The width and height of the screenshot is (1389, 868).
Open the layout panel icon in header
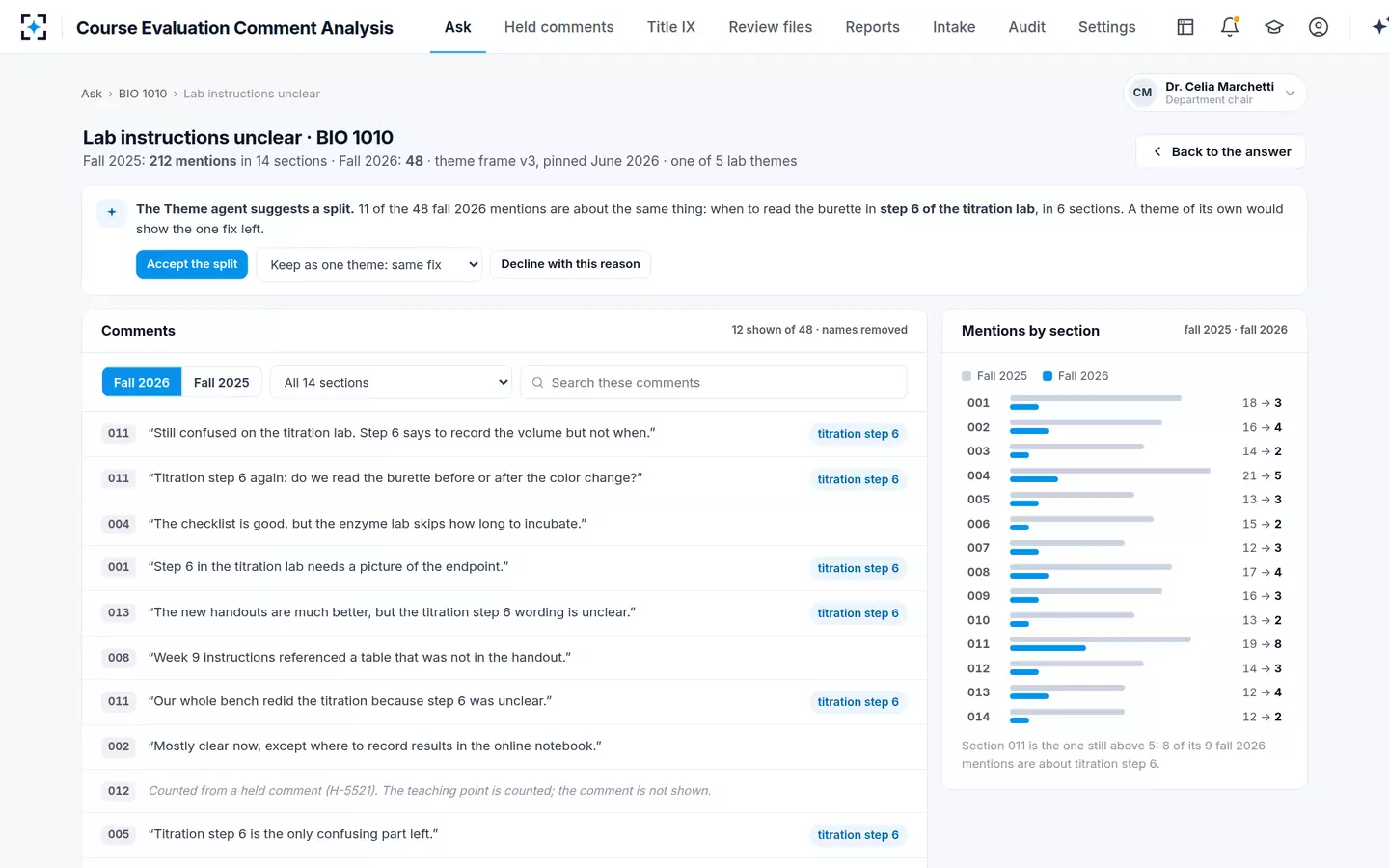point(1185,27)
